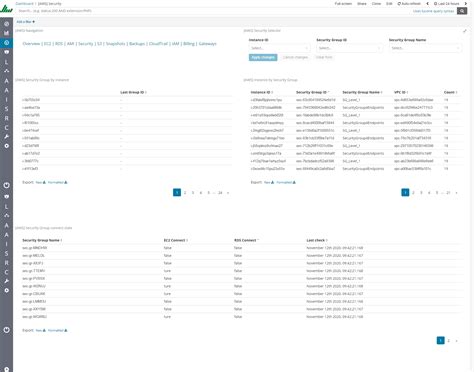
Task: Download Formatted export for Security Group connect state
Action: (57, 330)
